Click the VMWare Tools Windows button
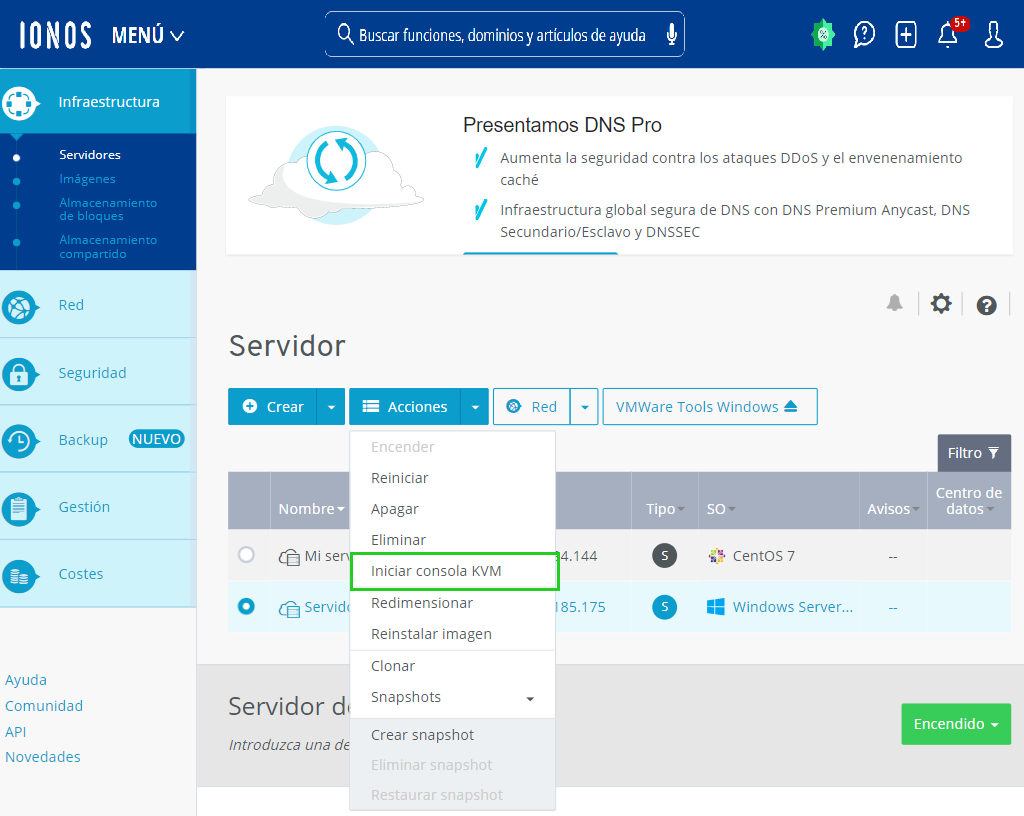Screen dimensions: 1024x816 709,407
